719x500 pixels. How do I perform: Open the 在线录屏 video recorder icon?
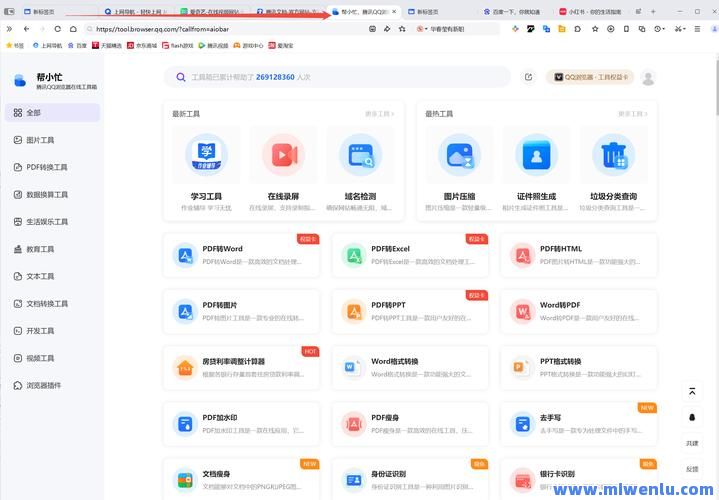pos(283,155)
